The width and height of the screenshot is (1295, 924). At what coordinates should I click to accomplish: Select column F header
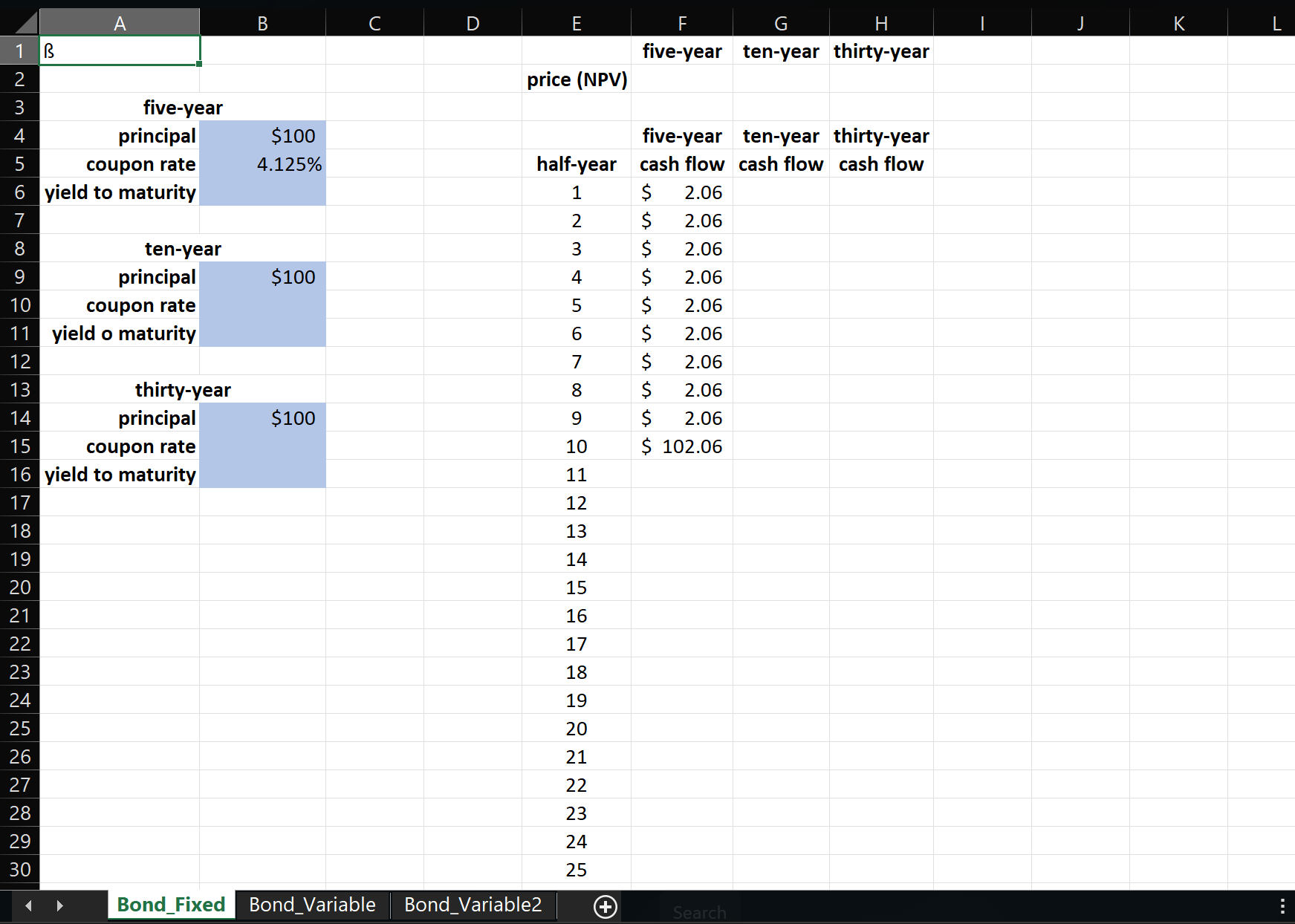pos(682,23)
